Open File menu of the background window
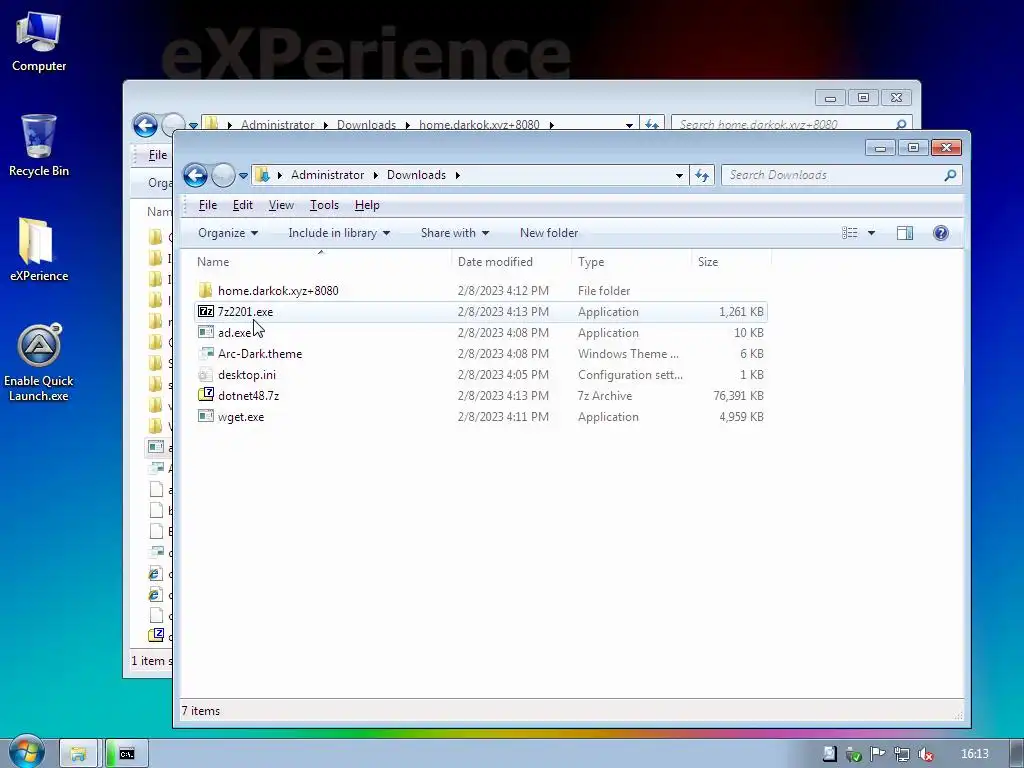The width and height of the screenshot is (1024, 768). pyautogui.click(x=157, y=155)
